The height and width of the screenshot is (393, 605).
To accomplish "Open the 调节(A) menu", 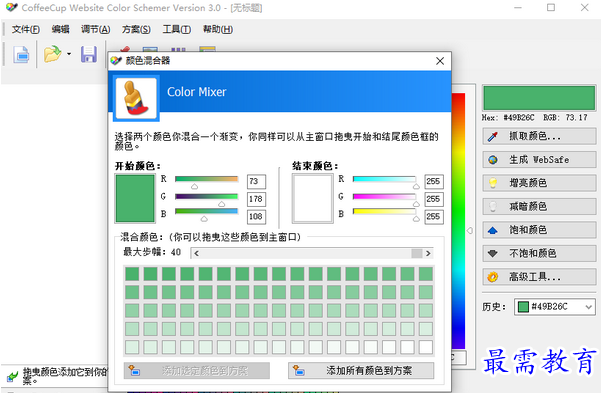I will pos(95,29).
